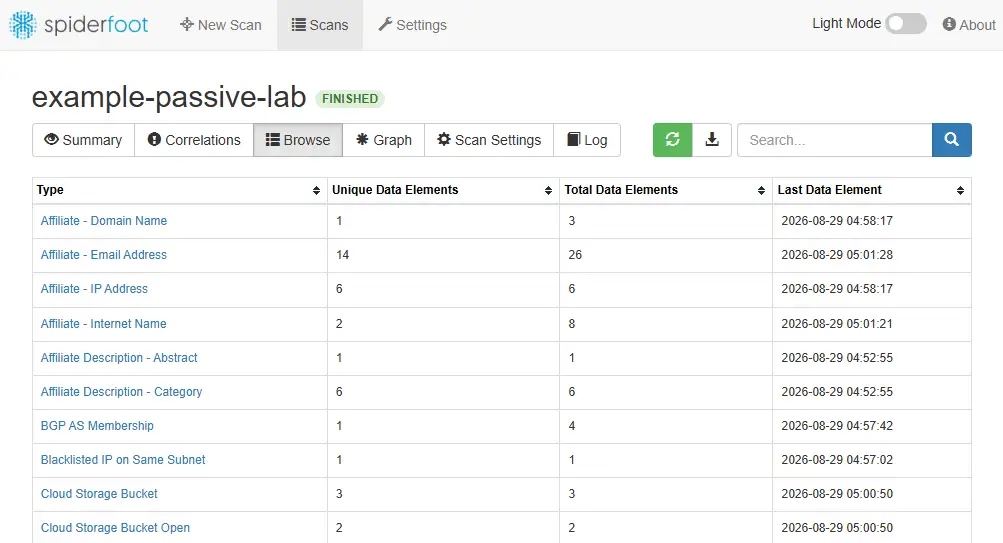The width and height of the screenshot is (1003, 543).
Task: Sort by Unique Data Elements column
Action: 443,190
